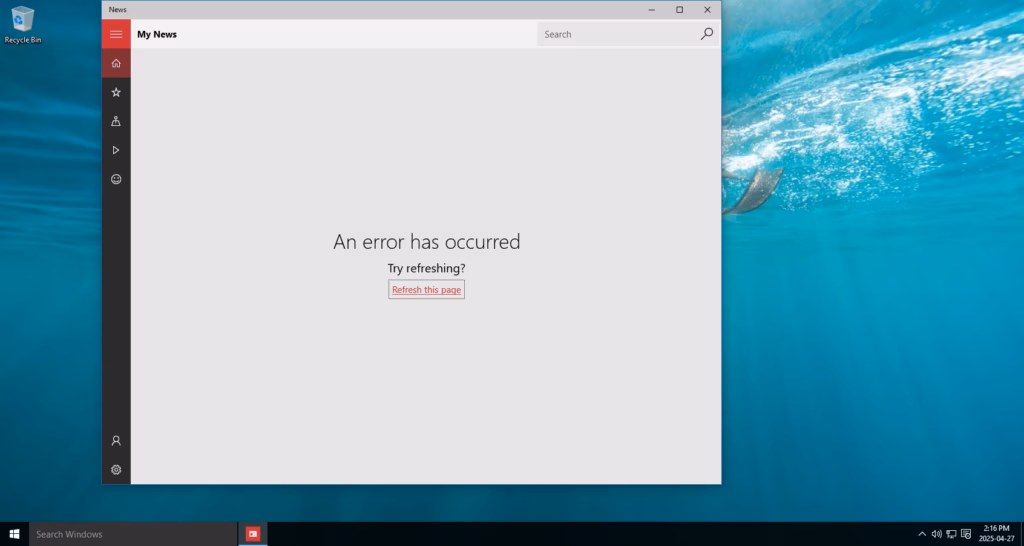Screen dimensions: 1024x546
Task: Click the smiley feedback icon
Action: 116,179
